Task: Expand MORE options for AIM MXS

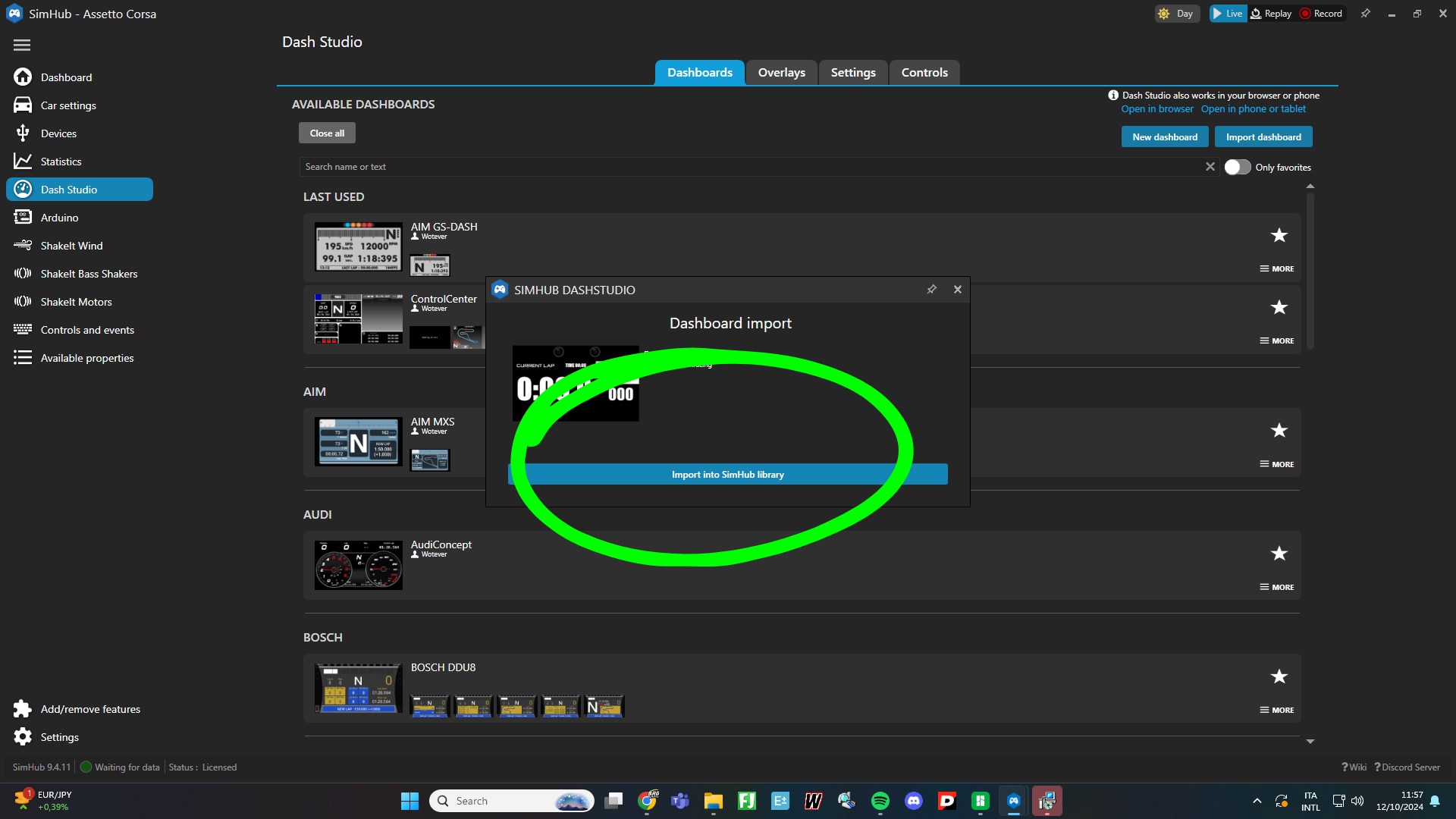Action: [x=1277, y=464]
